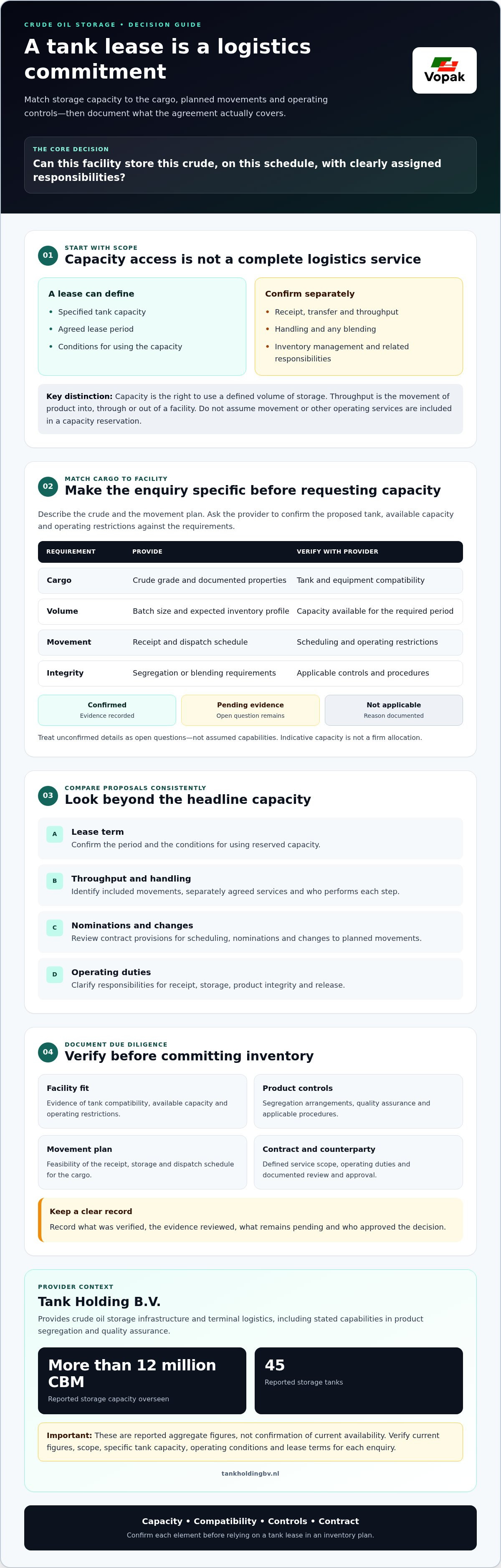Screen dimensions: 501x1568
Task: Open the tankholdingbv.nl link
Action: click(x=250, y=1474)
